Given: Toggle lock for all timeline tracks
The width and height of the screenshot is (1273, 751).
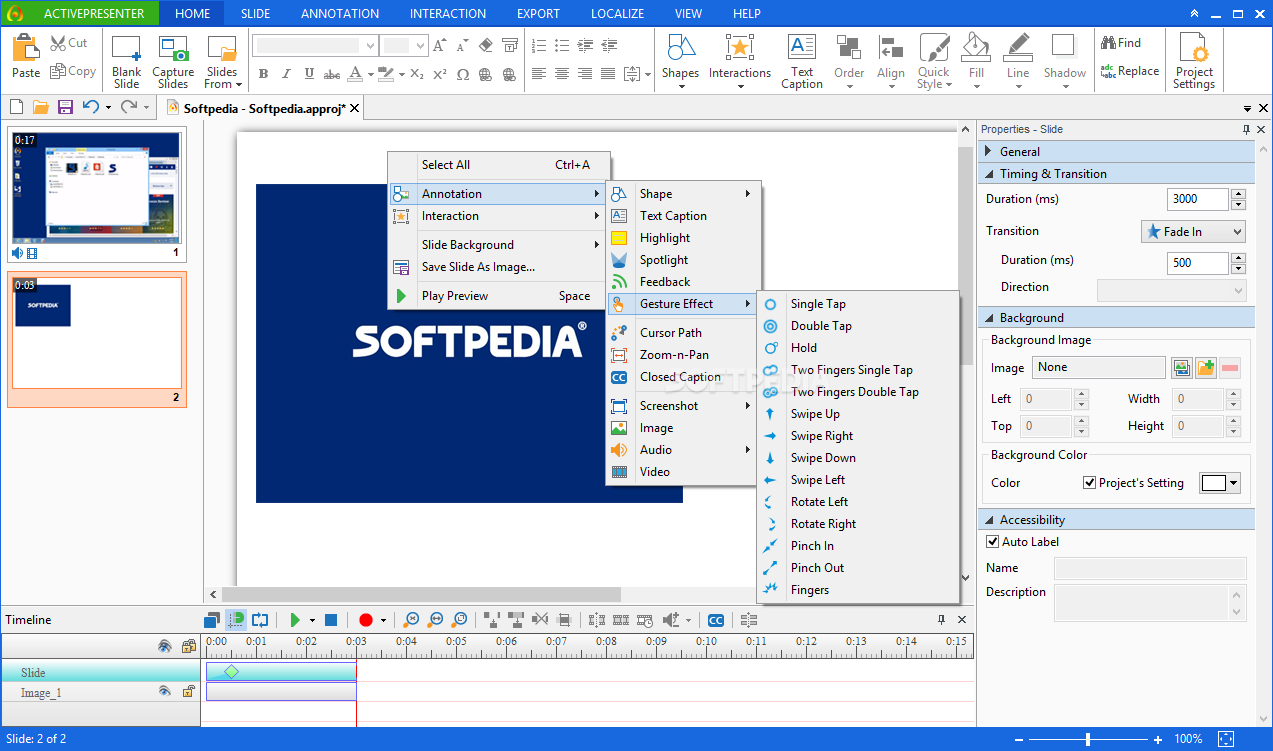Looking at the screenshot, I should pyautogui.click(x=188, y=646).
